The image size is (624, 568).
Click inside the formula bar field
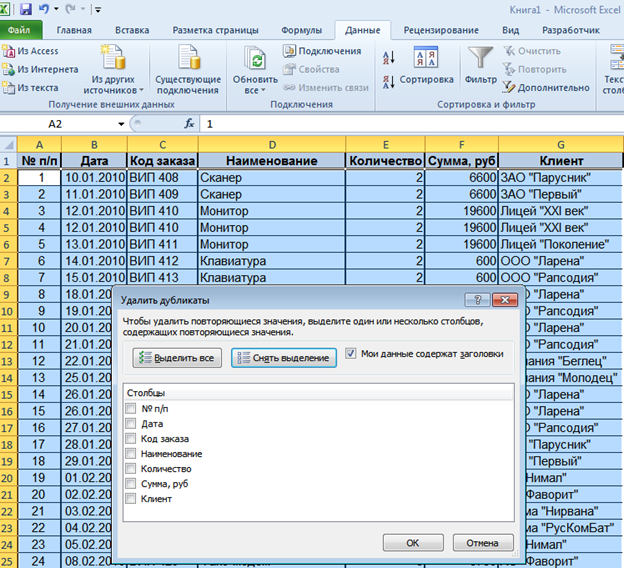click(400, 124)
